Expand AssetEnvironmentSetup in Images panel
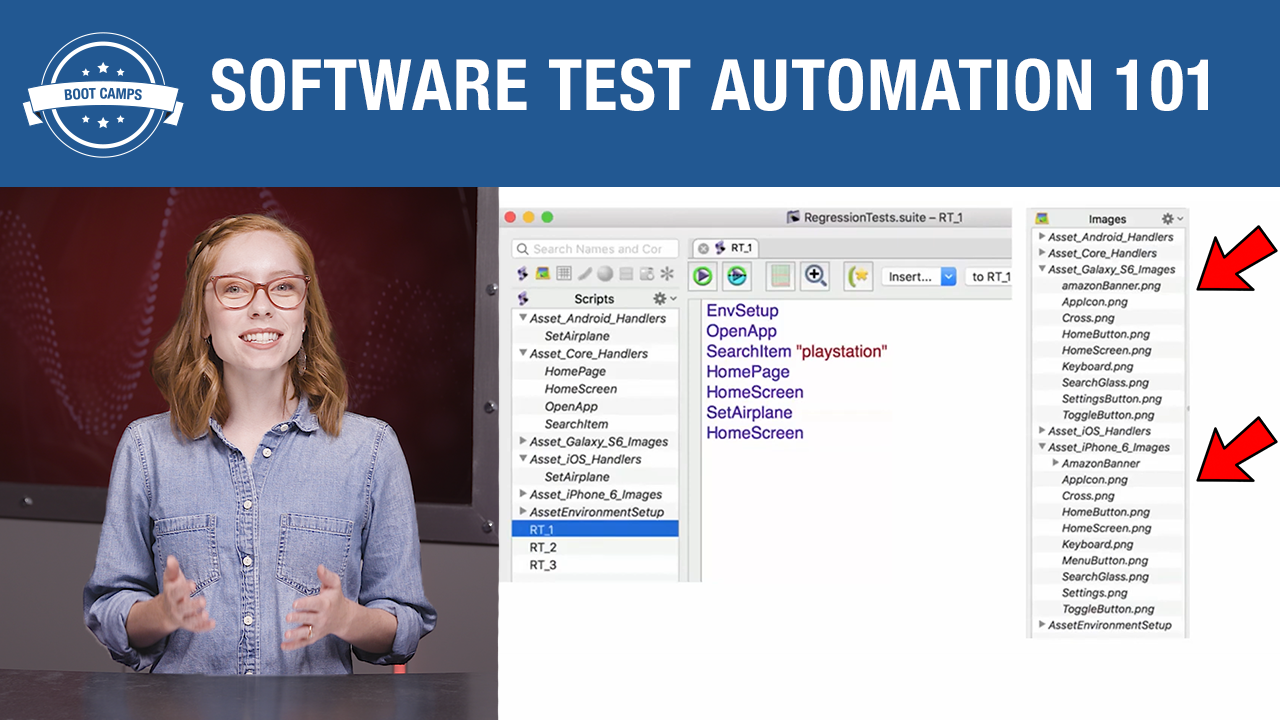 point(1042,625)
